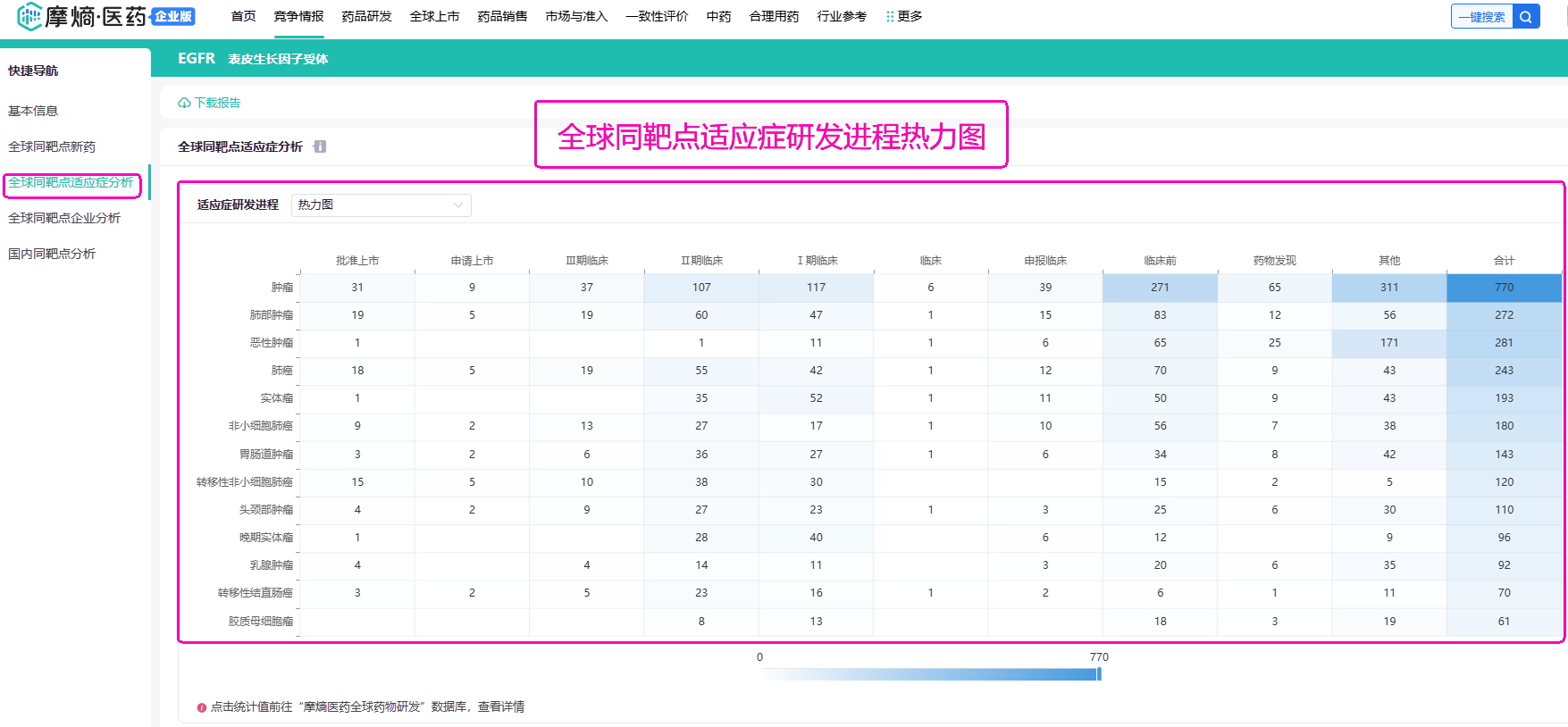
Task: Click the 实体瘤 合计 cell 193
Action: point(1505,398)
